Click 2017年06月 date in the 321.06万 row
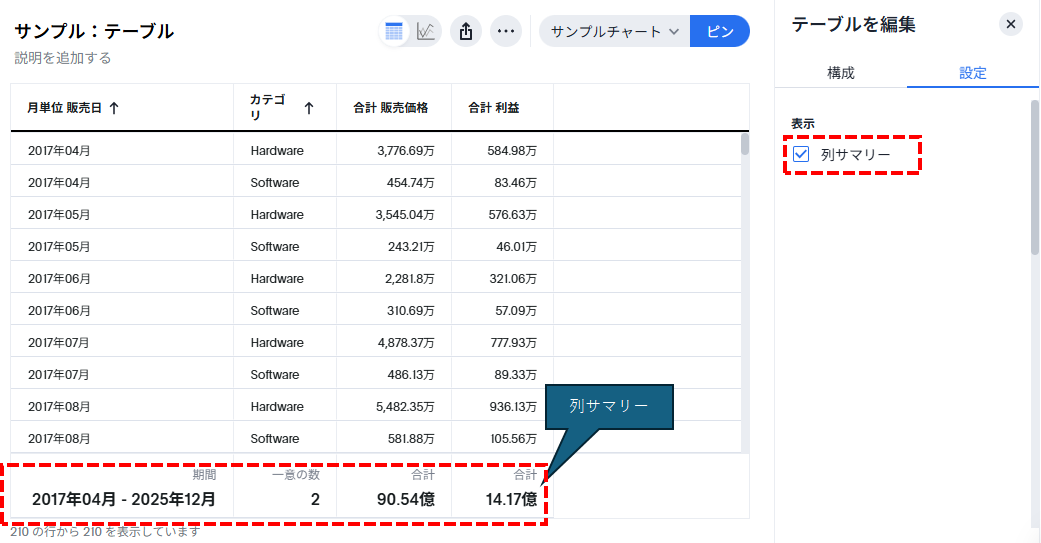The width and height of the screenshot is (1041, 543). coord(59,279)
